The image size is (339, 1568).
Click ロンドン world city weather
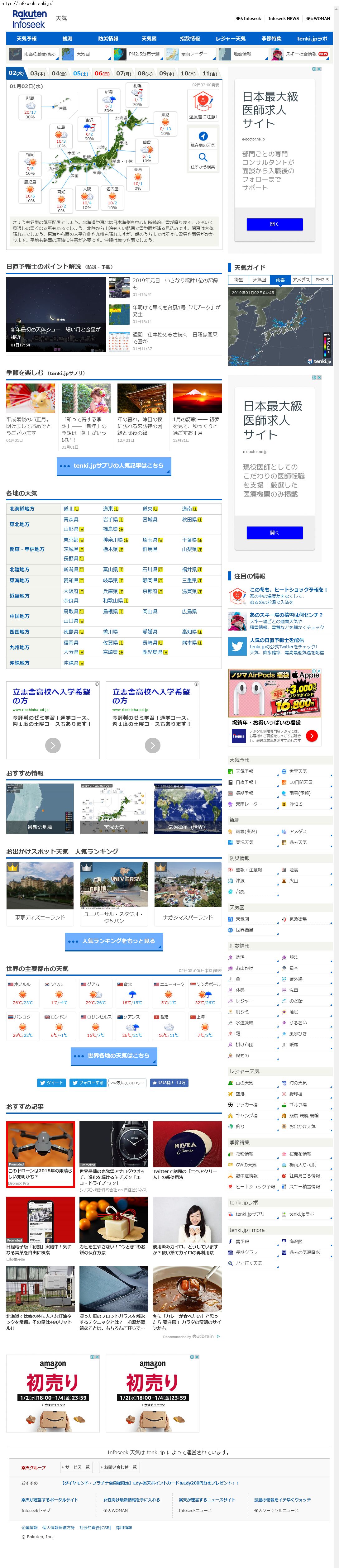pyautogui.click(x=59, y=1026)
